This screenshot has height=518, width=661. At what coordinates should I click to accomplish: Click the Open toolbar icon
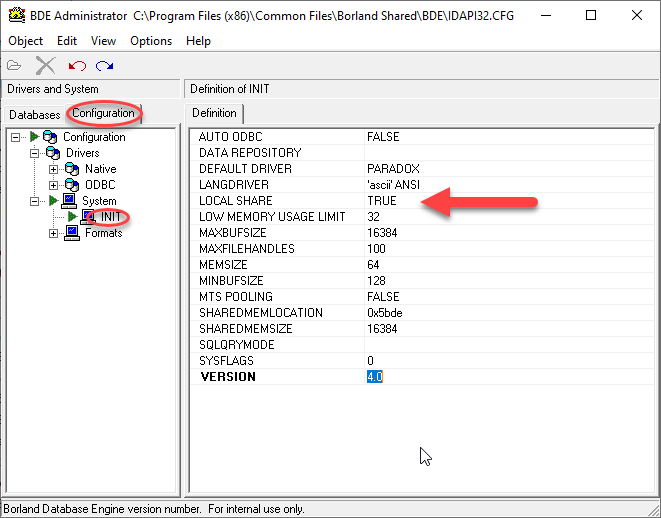[x=14, y=66]
